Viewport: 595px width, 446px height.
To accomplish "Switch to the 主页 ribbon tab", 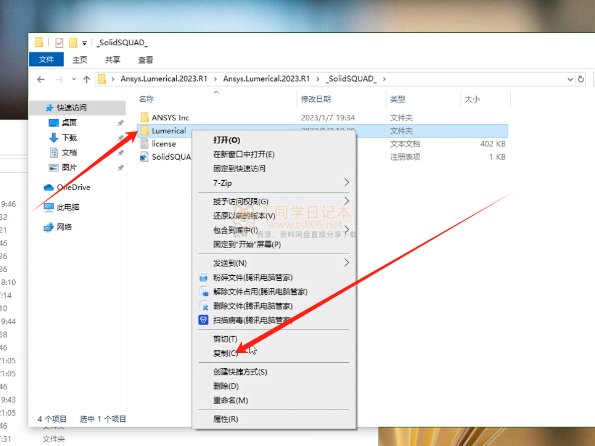I will 80,60.
